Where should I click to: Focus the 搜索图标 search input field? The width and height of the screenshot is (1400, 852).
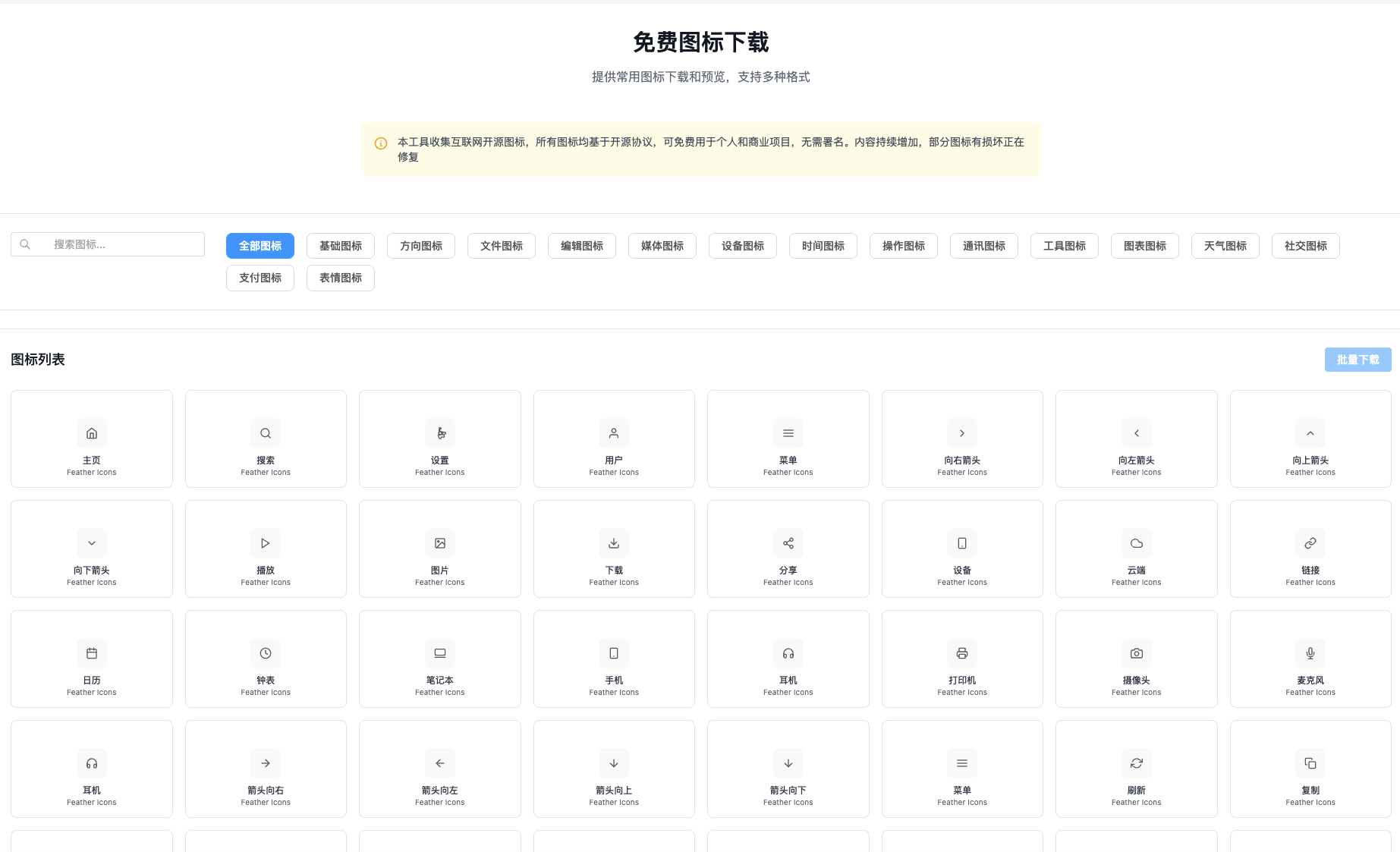[108, 244]
